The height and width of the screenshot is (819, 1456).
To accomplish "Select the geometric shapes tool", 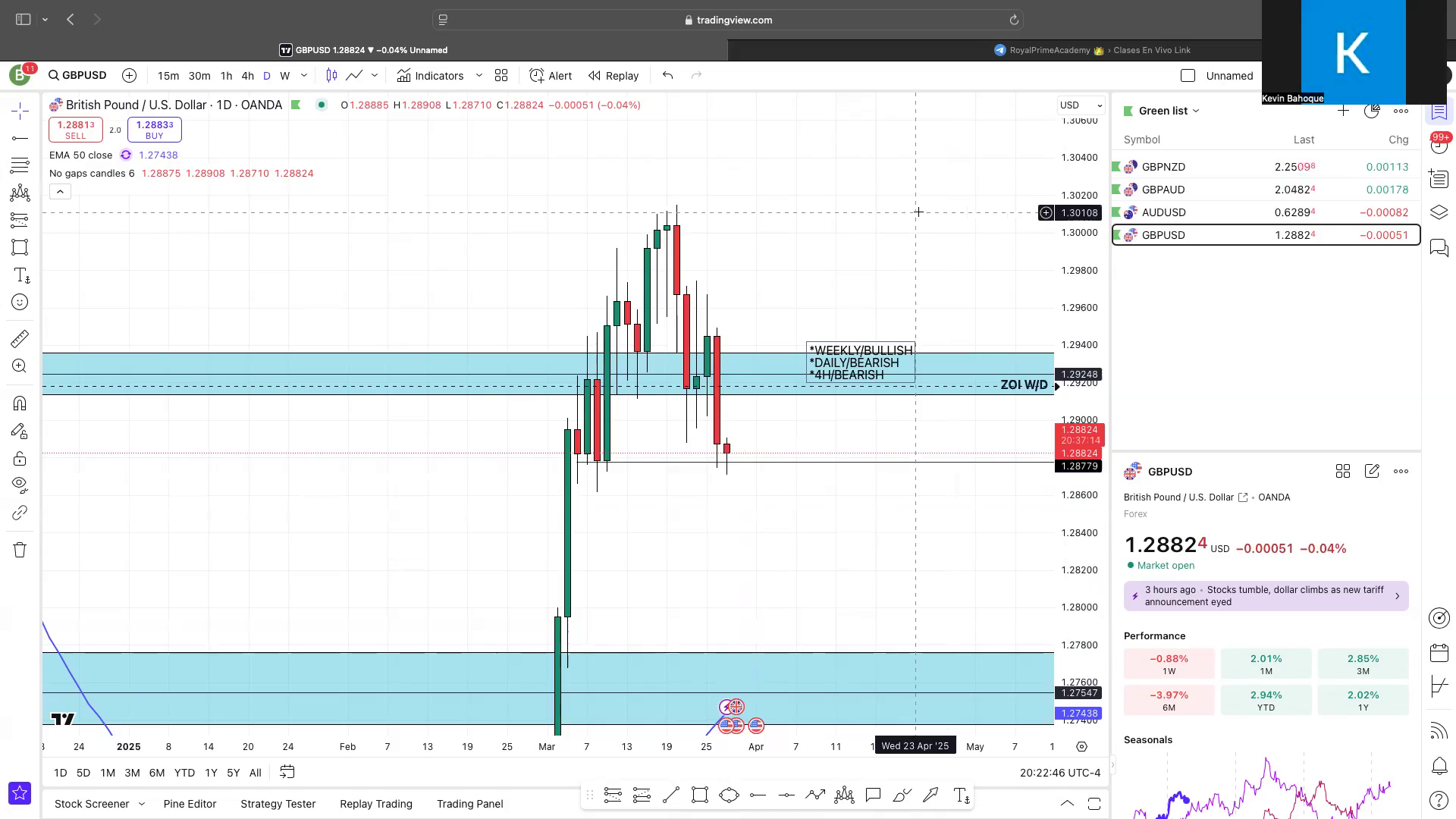I will (20, 247).
